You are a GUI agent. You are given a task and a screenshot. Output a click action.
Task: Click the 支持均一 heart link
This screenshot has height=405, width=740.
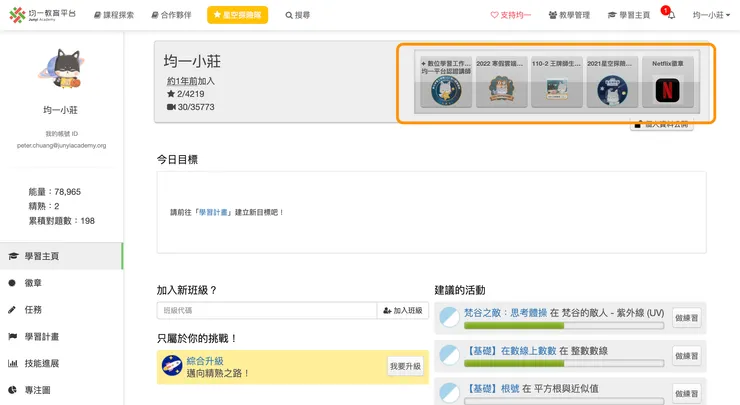[511, 15]
